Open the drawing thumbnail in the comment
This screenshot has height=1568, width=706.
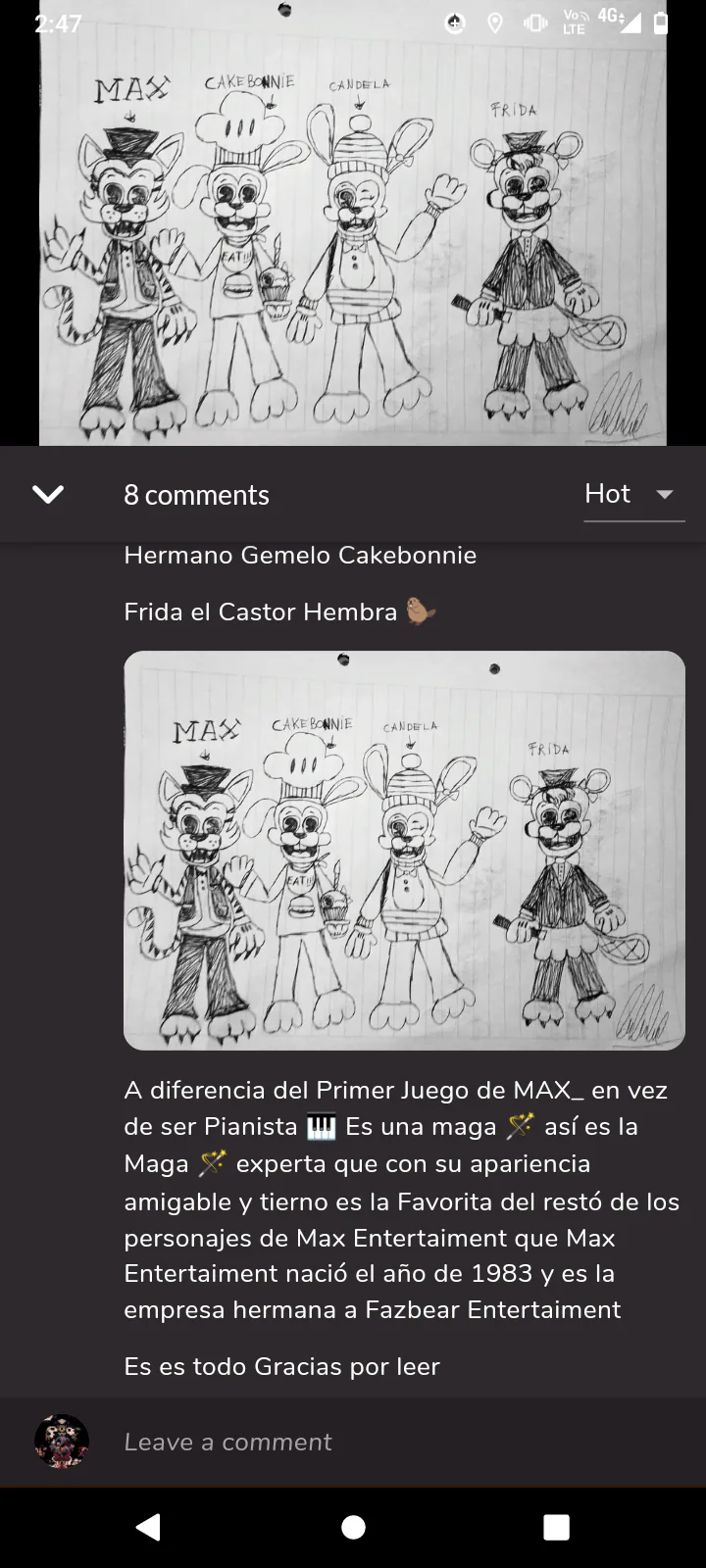pos(404,851)
